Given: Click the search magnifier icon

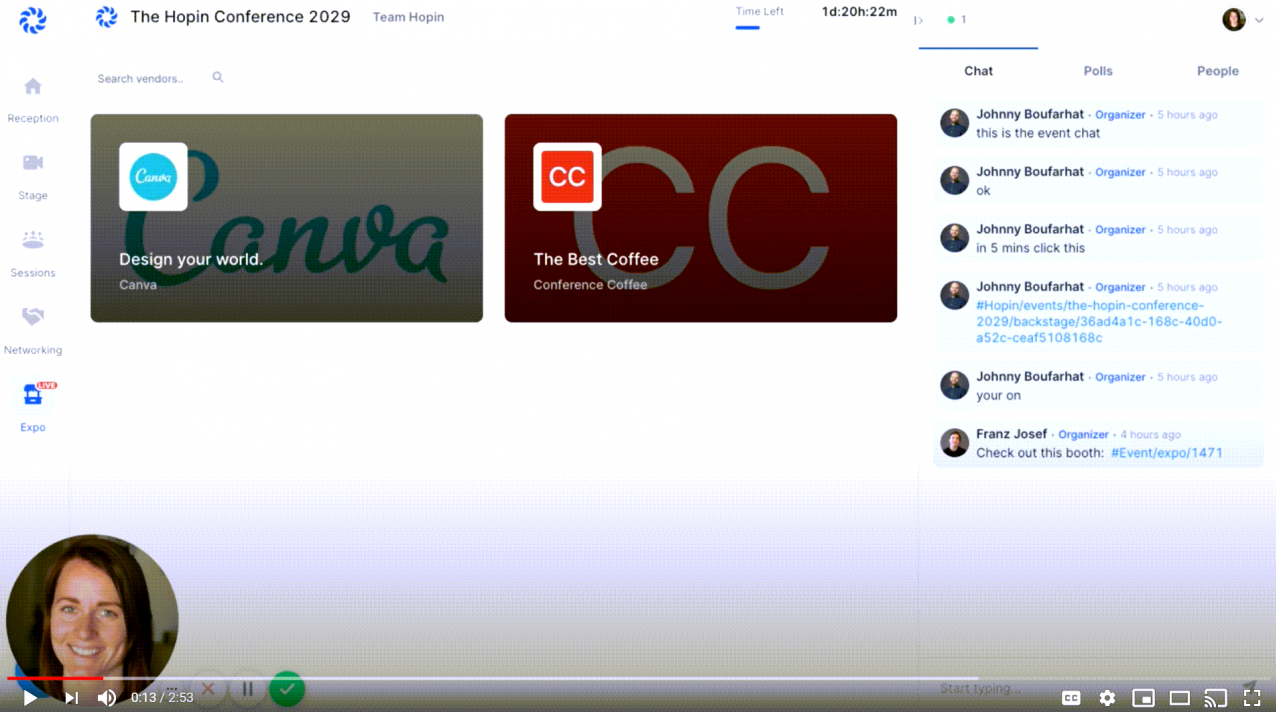Looking at the screenshot, I should coord(218,78).
